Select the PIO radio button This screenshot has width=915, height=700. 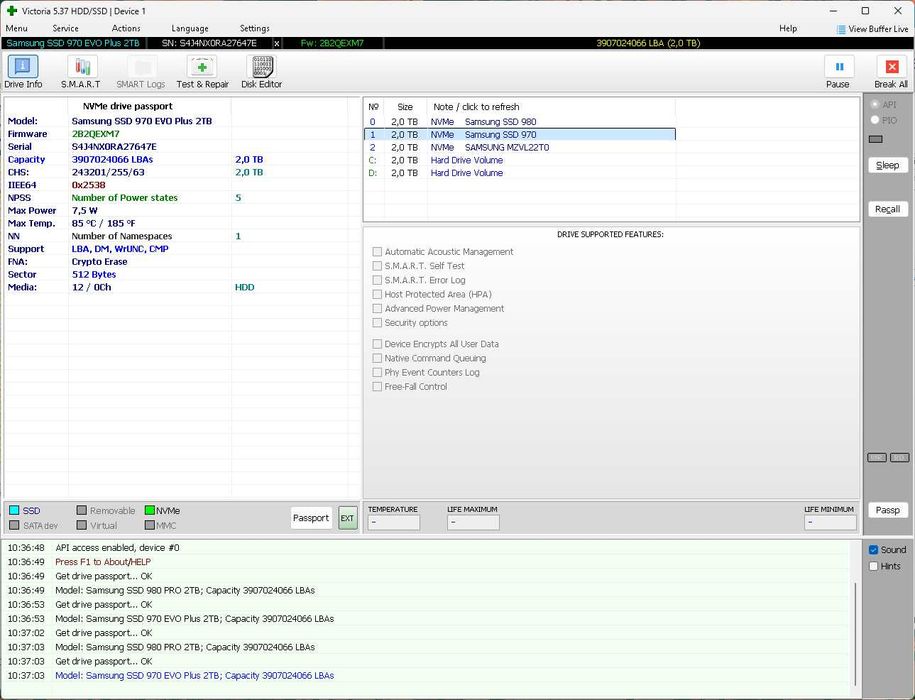click(x=875, y=120)
